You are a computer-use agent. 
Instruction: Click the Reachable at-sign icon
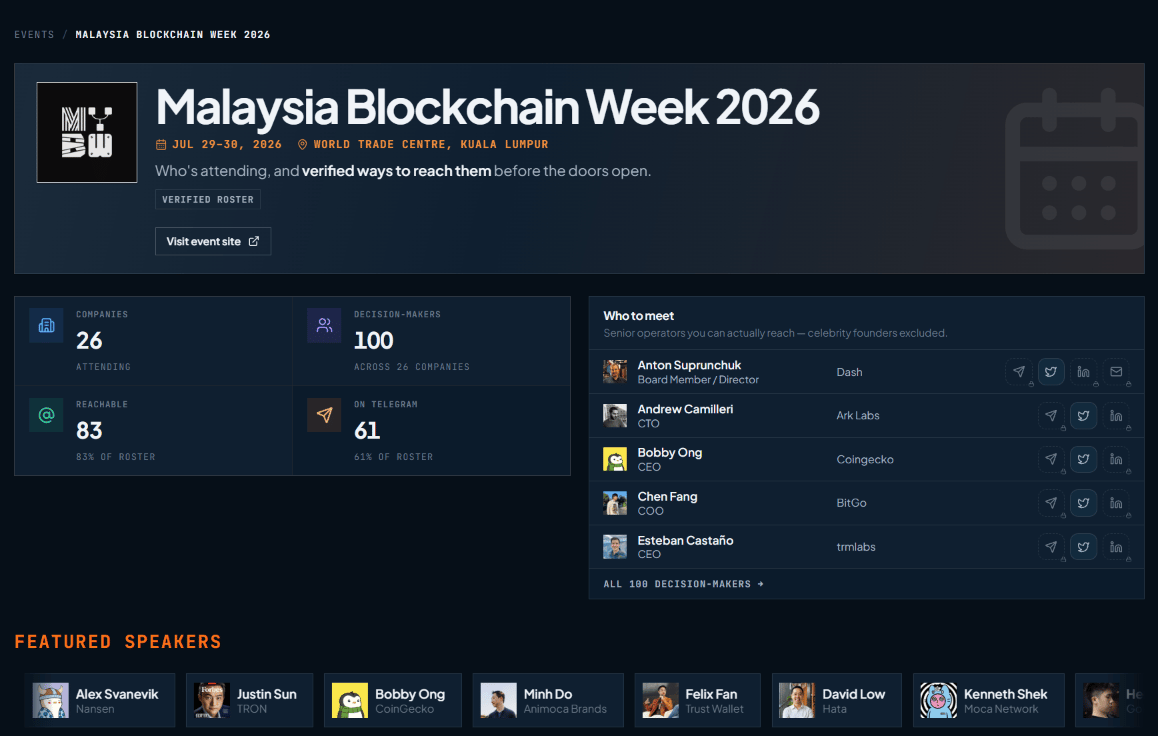point(46,415)
